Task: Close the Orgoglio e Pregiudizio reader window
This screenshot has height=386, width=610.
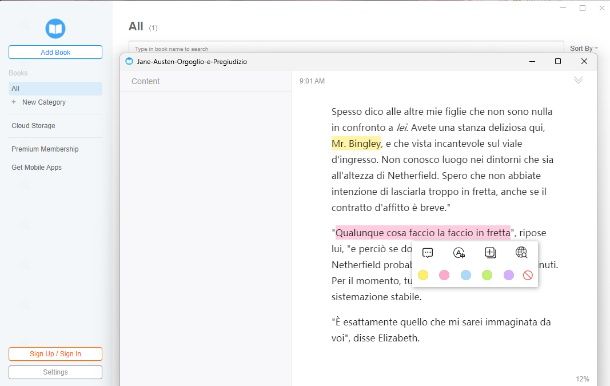Action: coord(584,61)
